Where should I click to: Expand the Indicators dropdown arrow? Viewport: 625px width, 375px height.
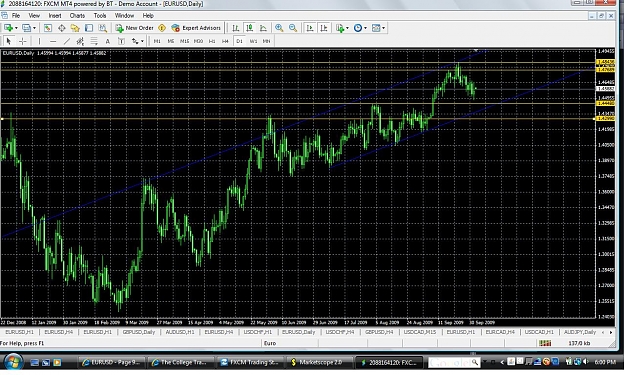347,28
